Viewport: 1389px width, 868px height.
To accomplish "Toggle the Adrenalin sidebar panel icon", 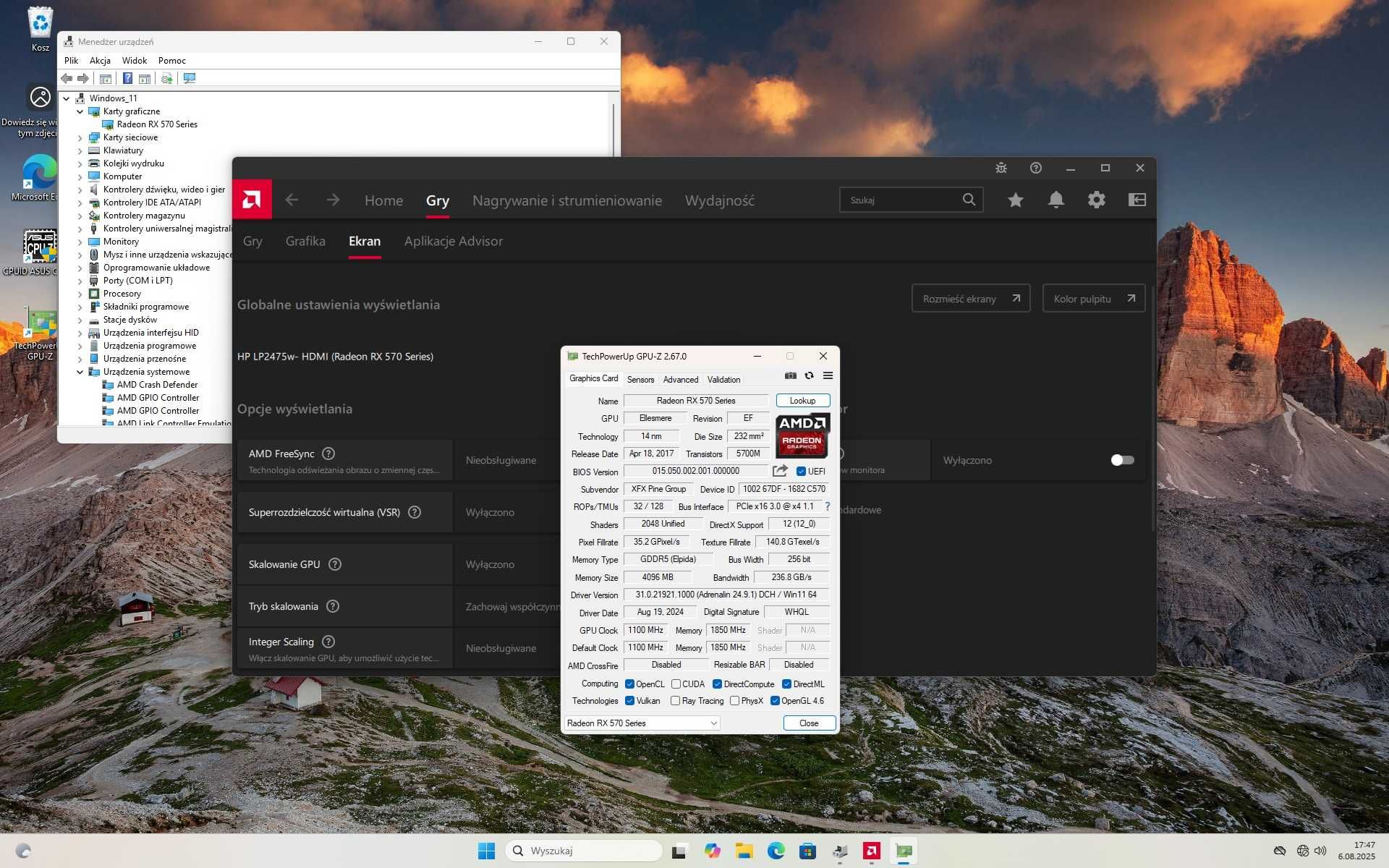I will click(1137, 200).
